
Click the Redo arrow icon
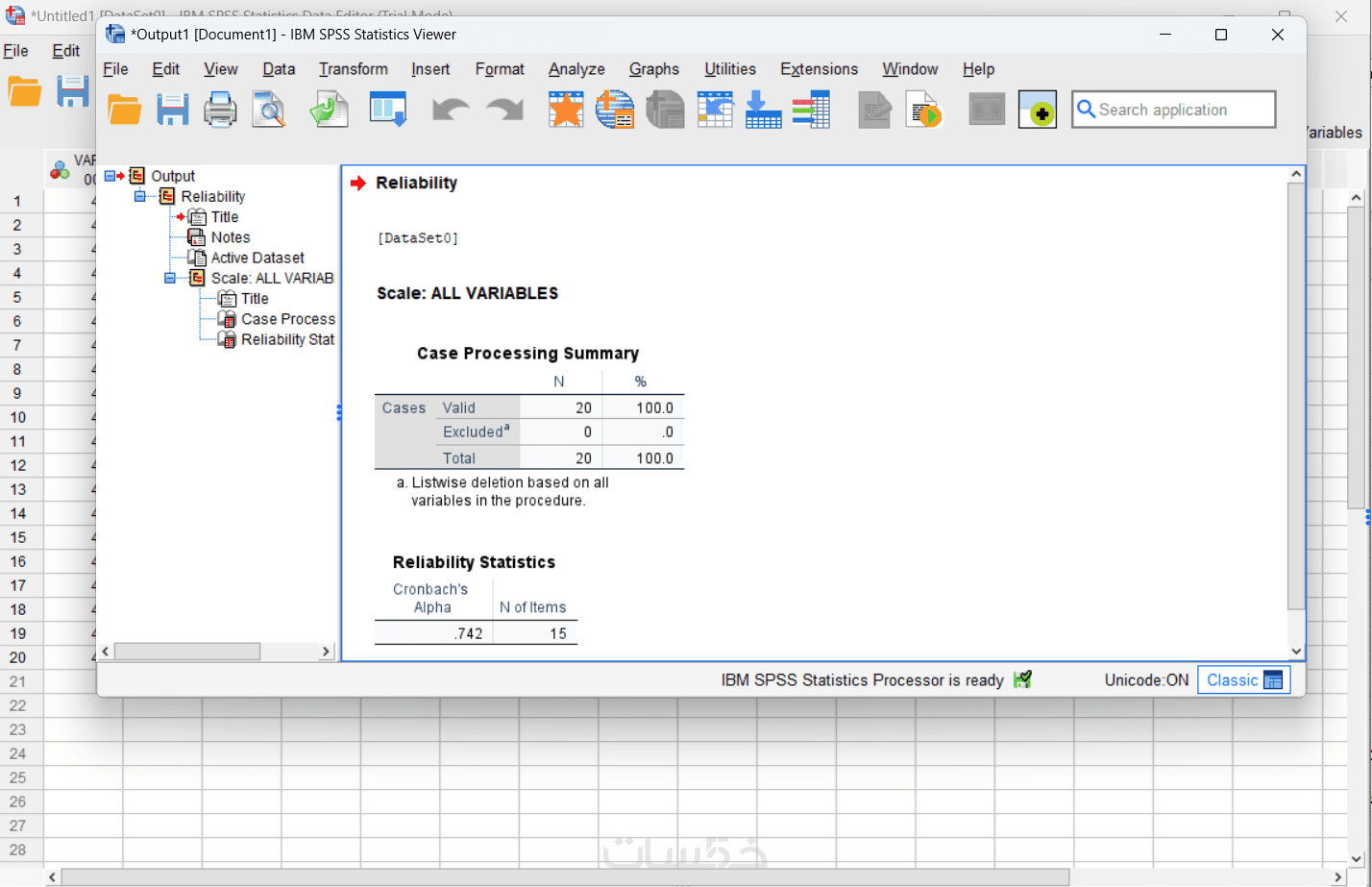click(x=504, y=110)
